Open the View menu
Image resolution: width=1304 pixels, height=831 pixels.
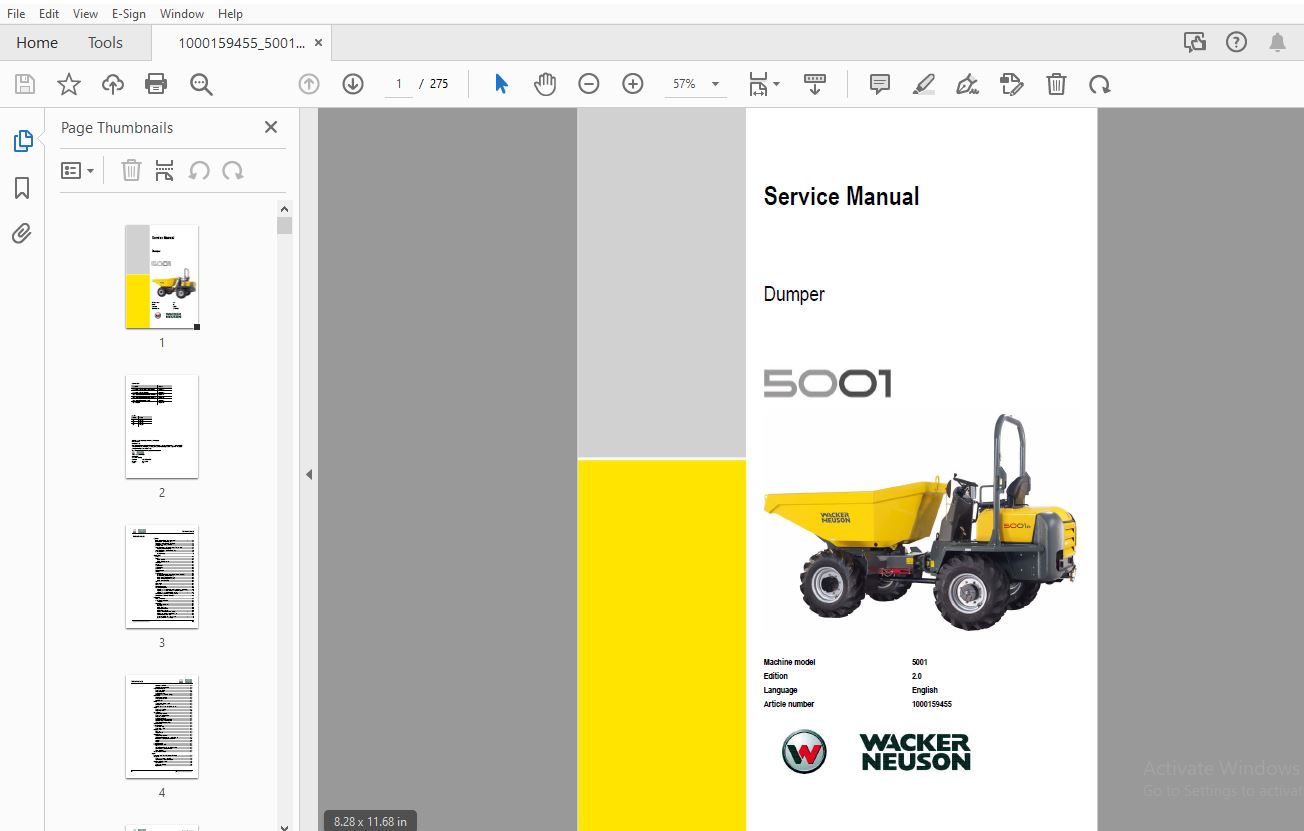[x=86, y=14]
